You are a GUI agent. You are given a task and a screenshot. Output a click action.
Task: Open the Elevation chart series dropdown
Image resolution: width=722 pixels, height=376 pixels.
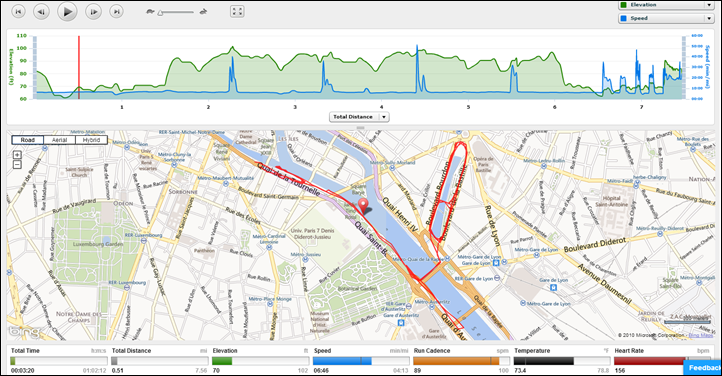point(666,5)
